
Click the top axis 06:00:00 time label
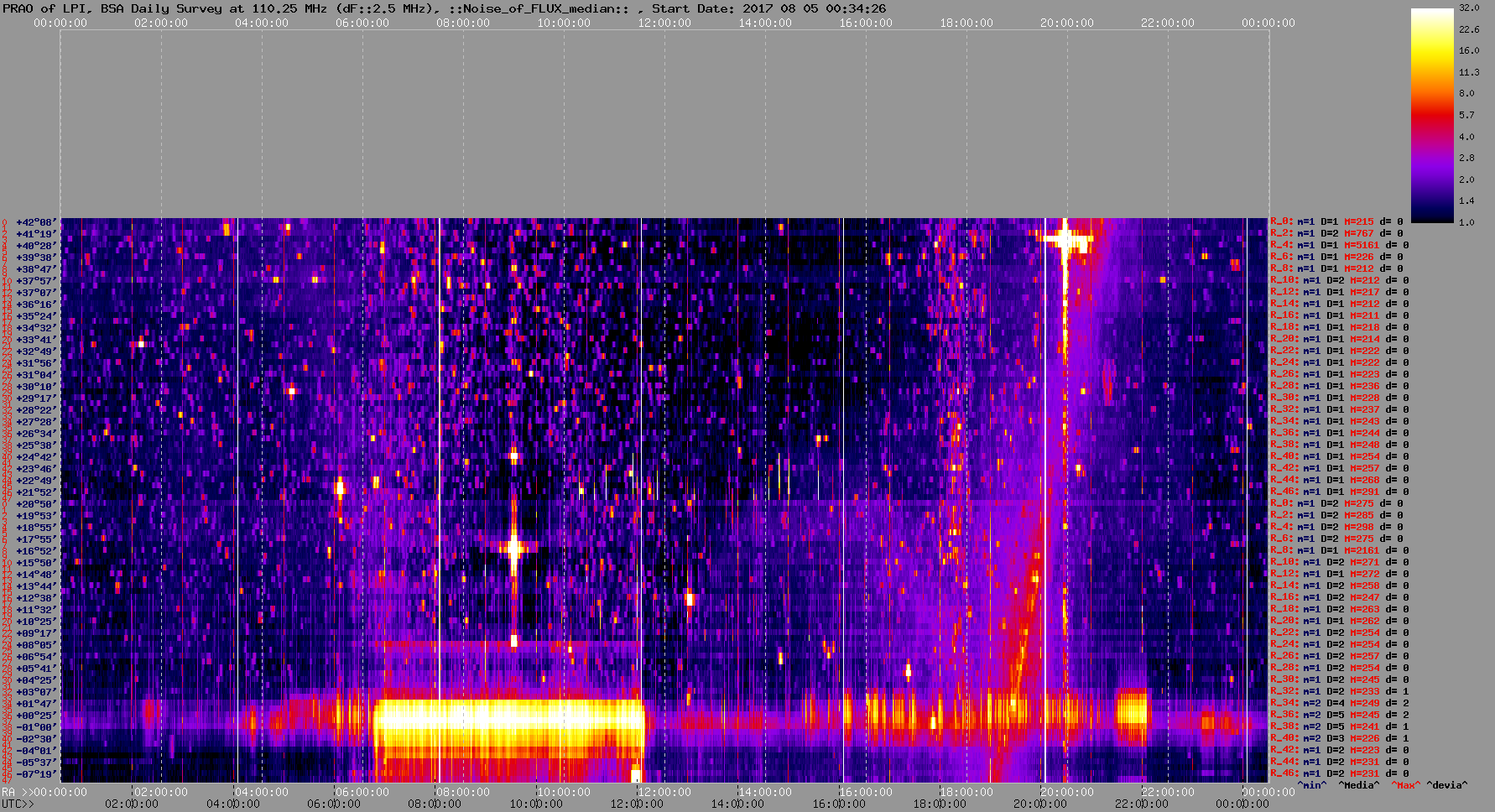tap(362, 23)
